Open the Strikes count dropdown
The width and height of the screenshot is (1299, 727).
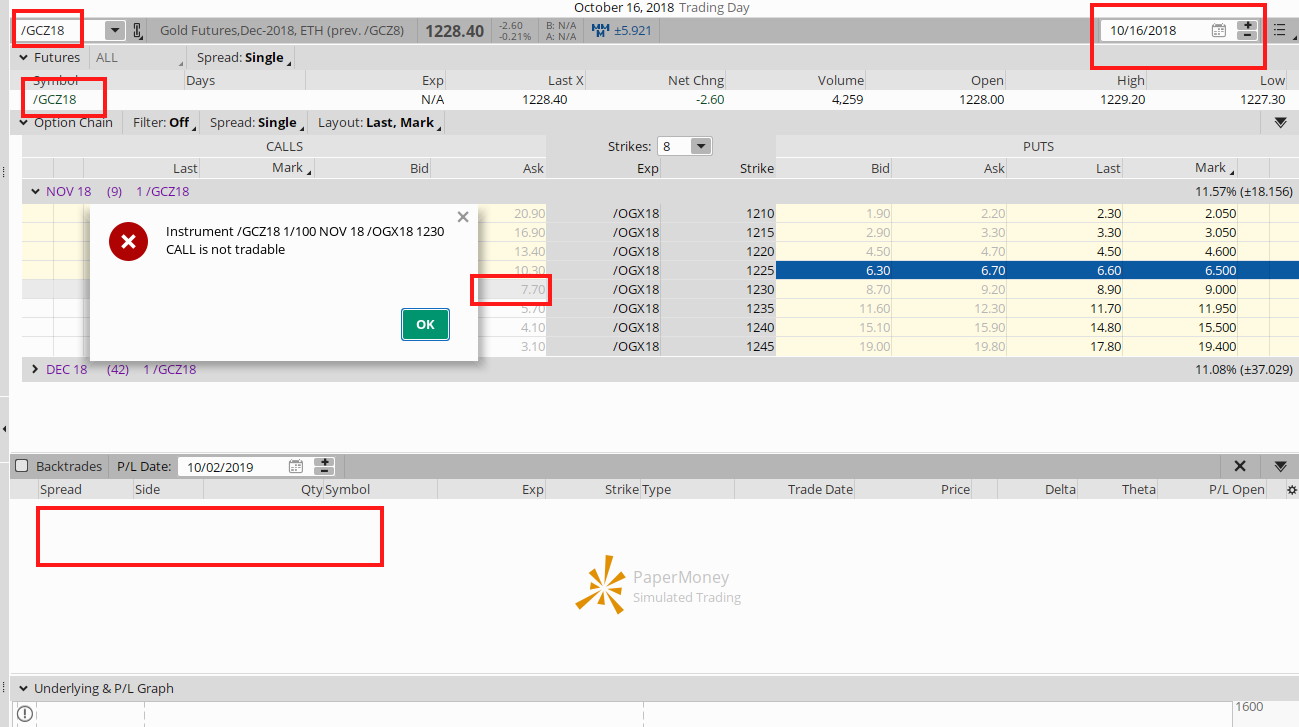[701, 147]
